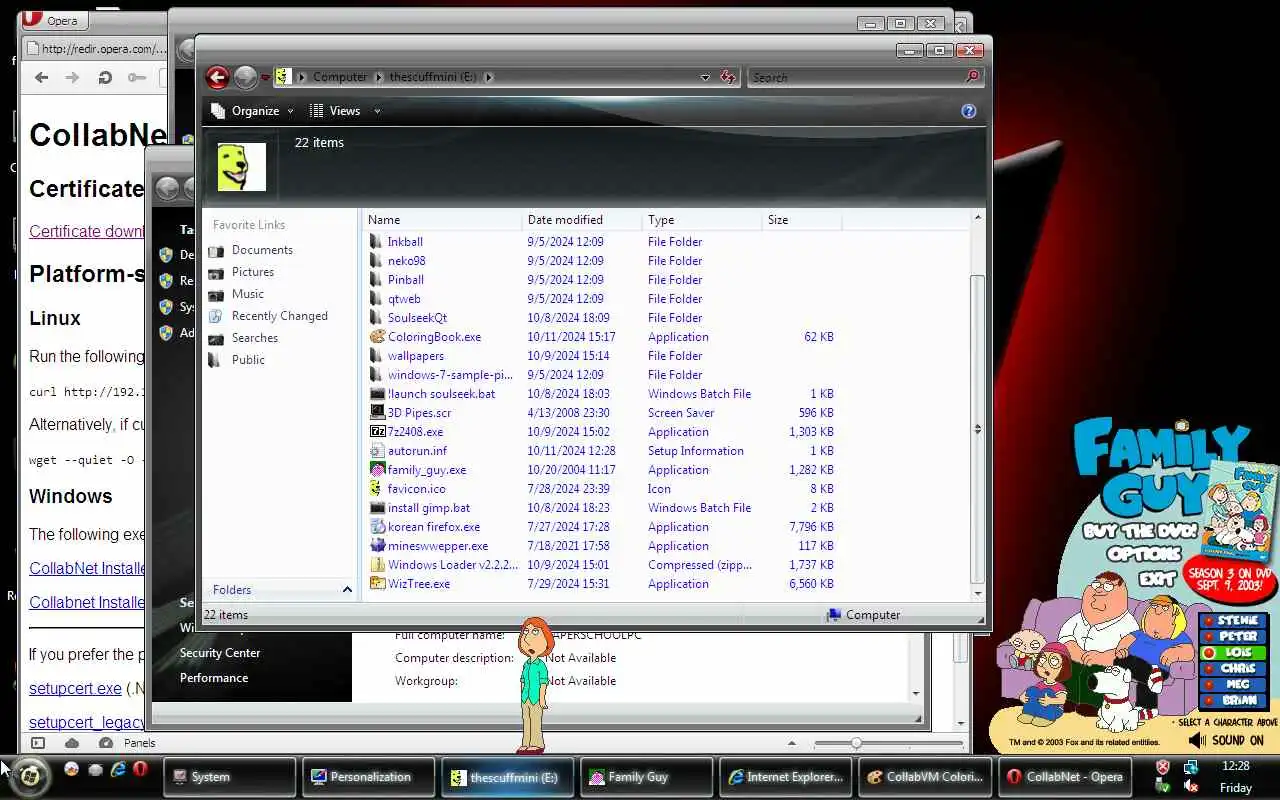1280x800 pixels.
Task: Expand the arrow after Computer in breadcrumb
Action: point(378,77)
